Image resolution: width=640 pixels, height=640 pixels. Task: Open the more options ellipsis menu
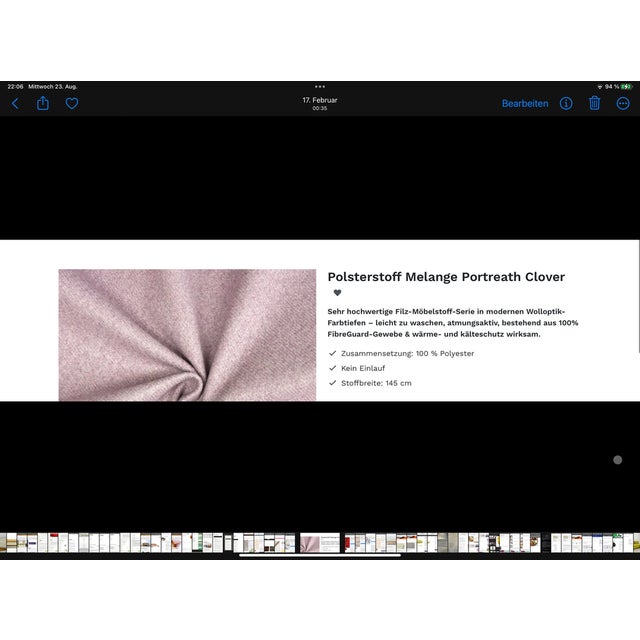[624, 103]
